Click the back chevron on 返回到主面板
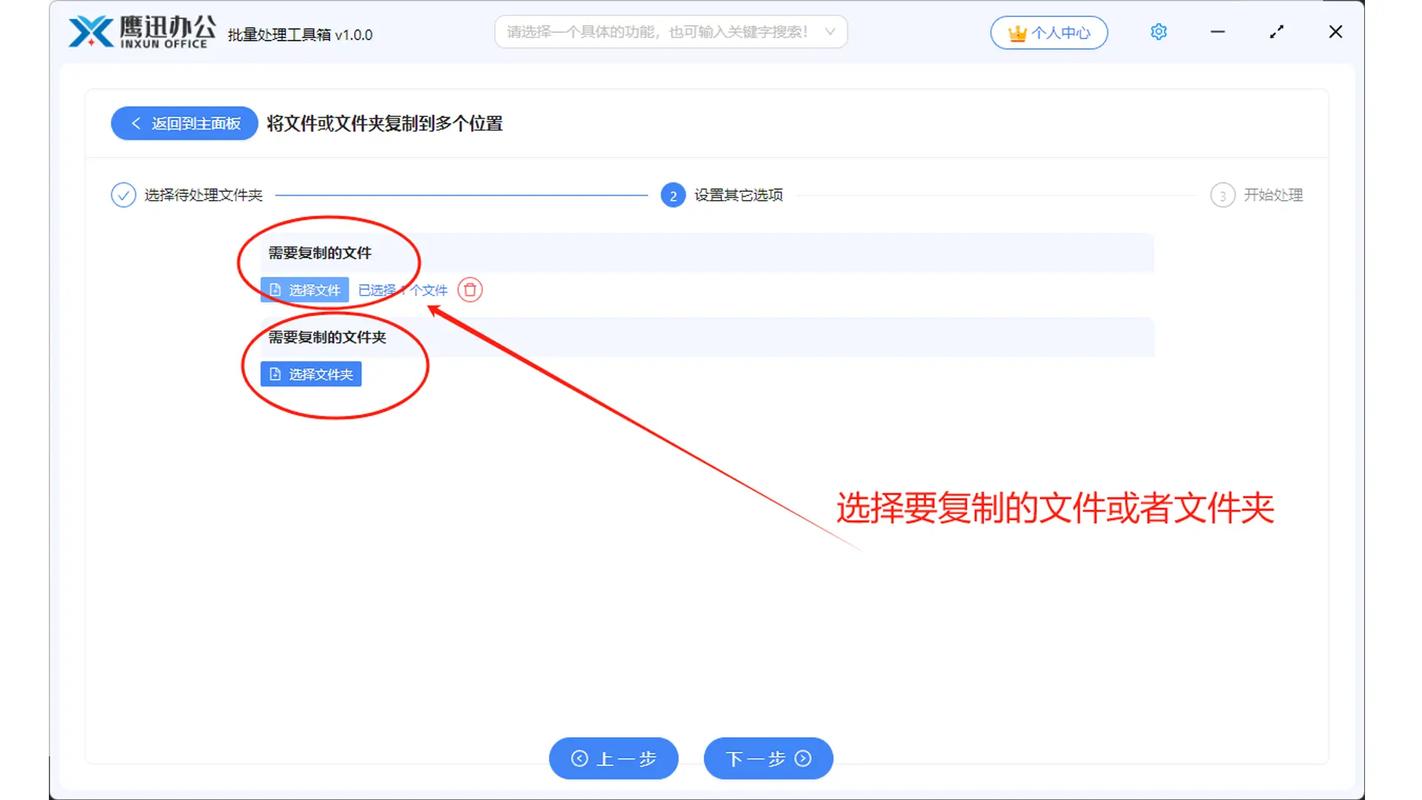This screenshot has width=1422, height=800. click(x=136, y=123)
